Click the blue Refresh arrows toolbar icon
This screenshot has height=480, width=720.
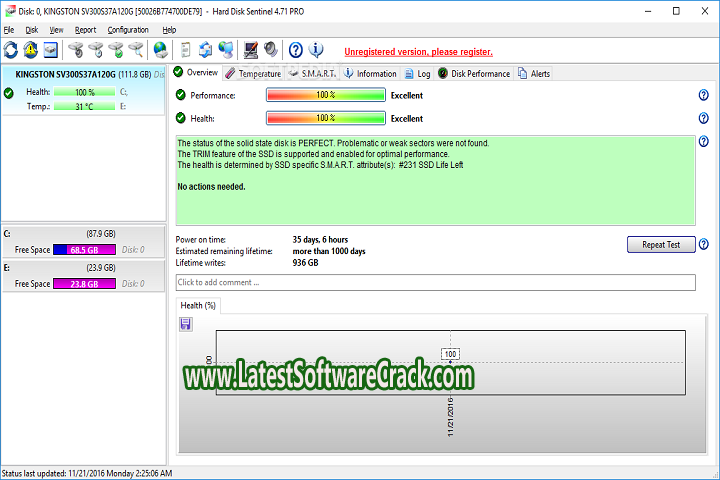pyautogui.click(x=11, y=50)
